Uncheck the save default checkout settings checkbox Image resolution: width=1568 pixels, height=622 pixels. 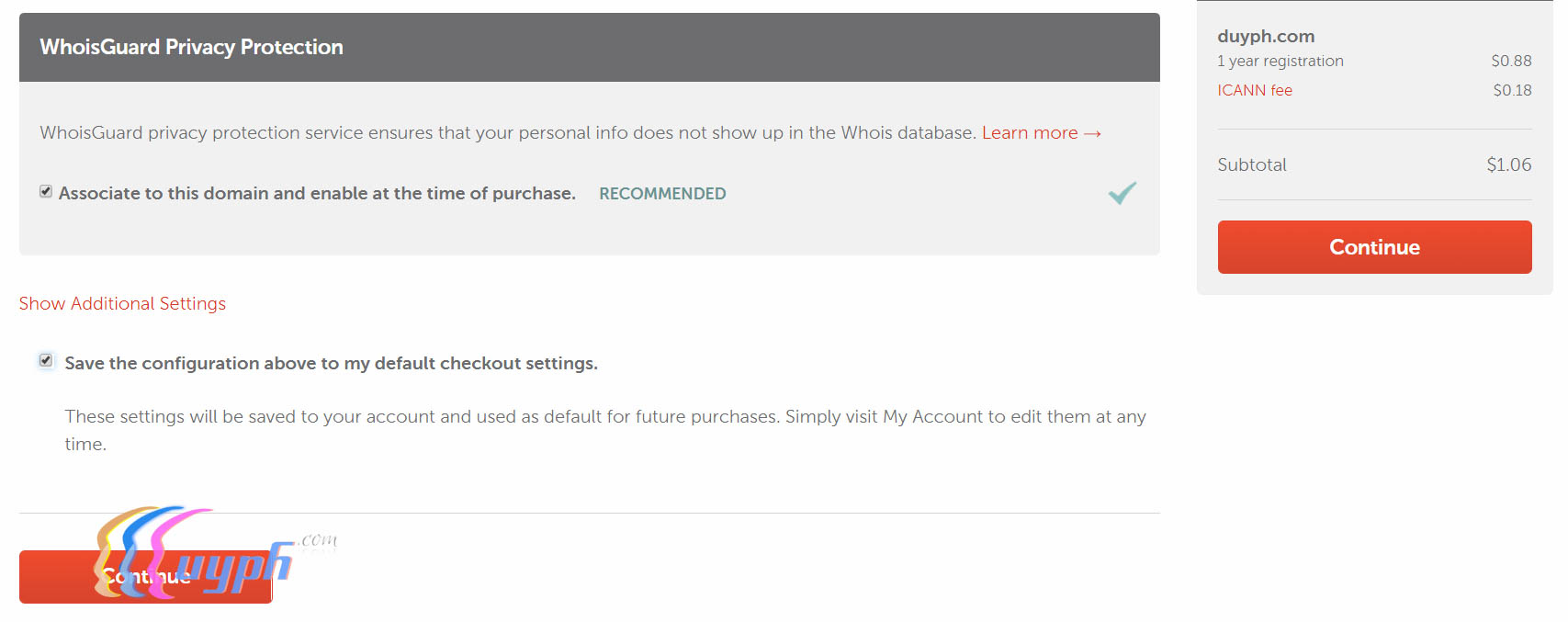46,361
